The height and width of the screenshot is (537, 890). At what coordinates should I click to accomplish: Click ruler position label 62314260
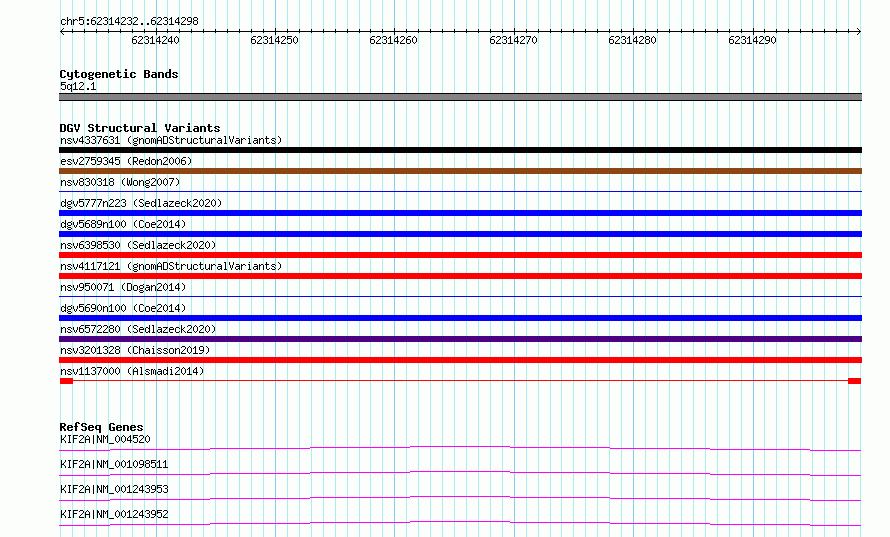pos(393,40)
